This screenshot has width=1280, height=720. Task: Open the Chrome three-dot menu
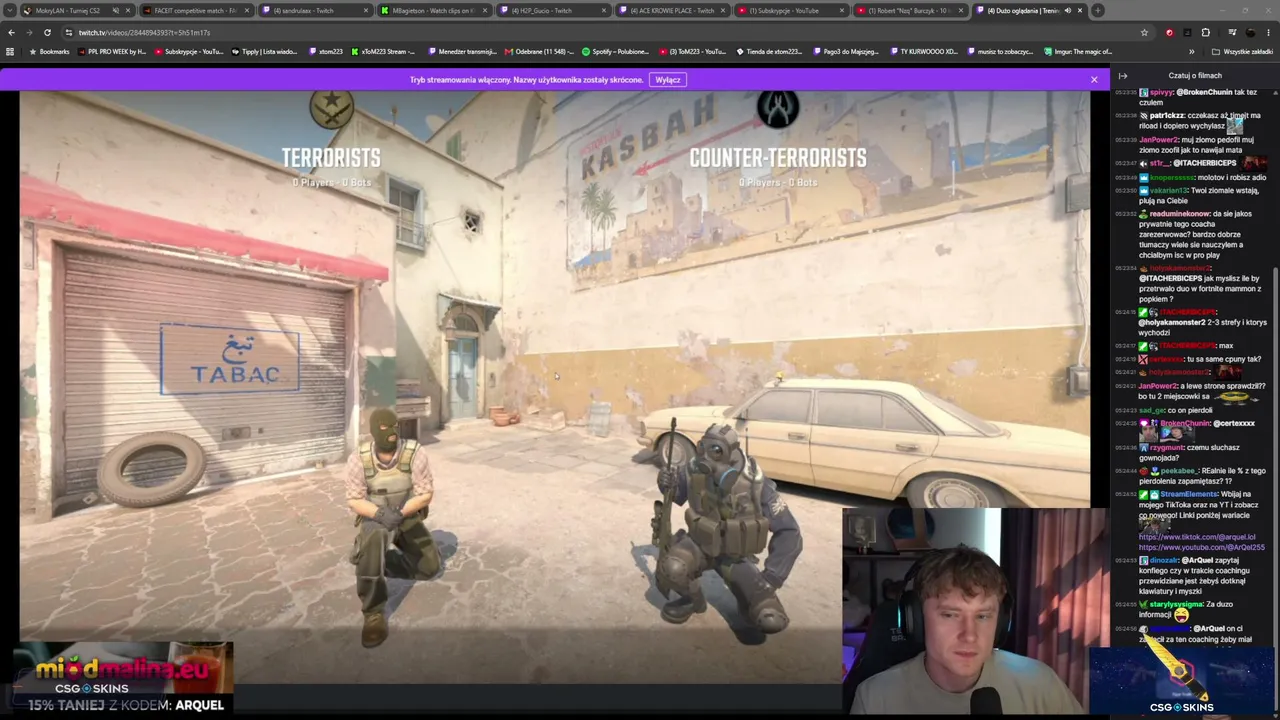click(1269, 32)
